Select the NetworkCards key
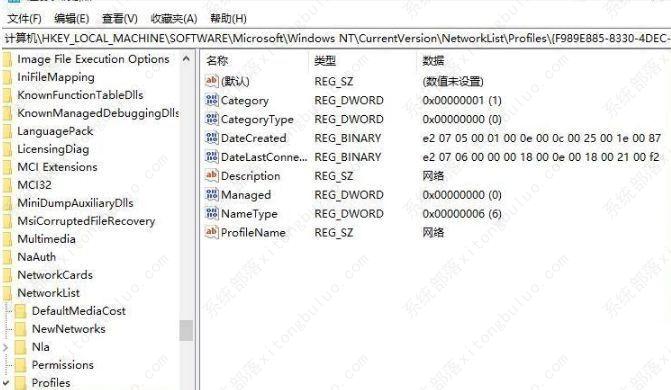671x390 pixels. pyautogui.click(x=55, y=275)
